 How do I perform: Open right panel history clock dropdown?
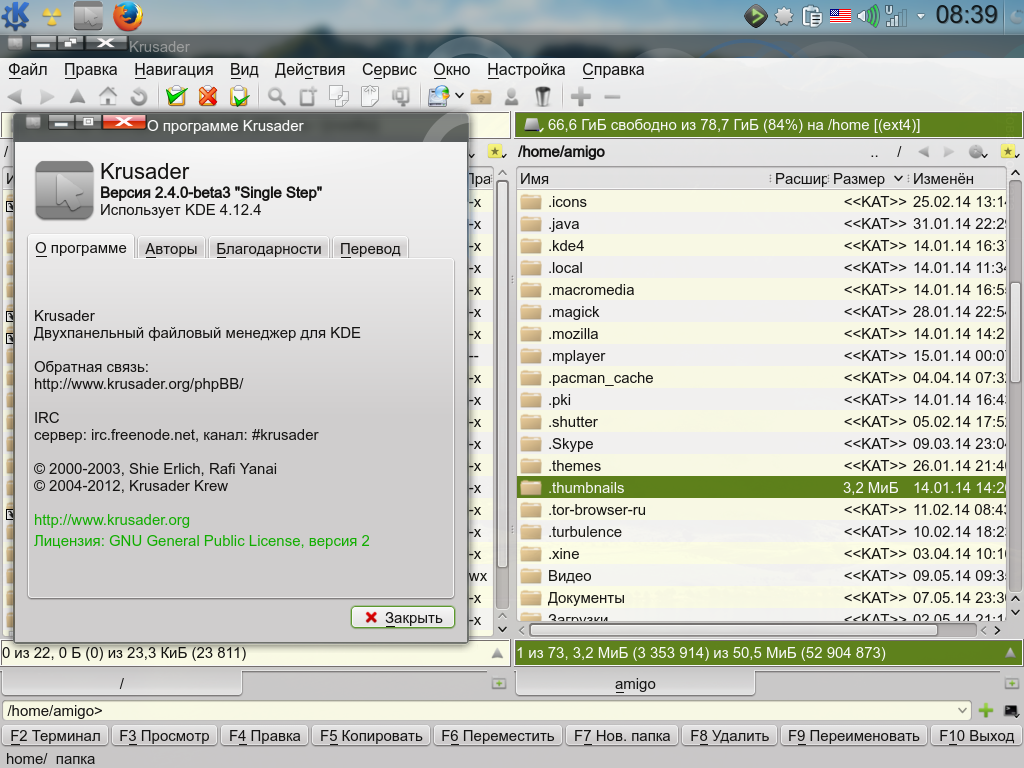pyautogui.click(x=978, y=152)
